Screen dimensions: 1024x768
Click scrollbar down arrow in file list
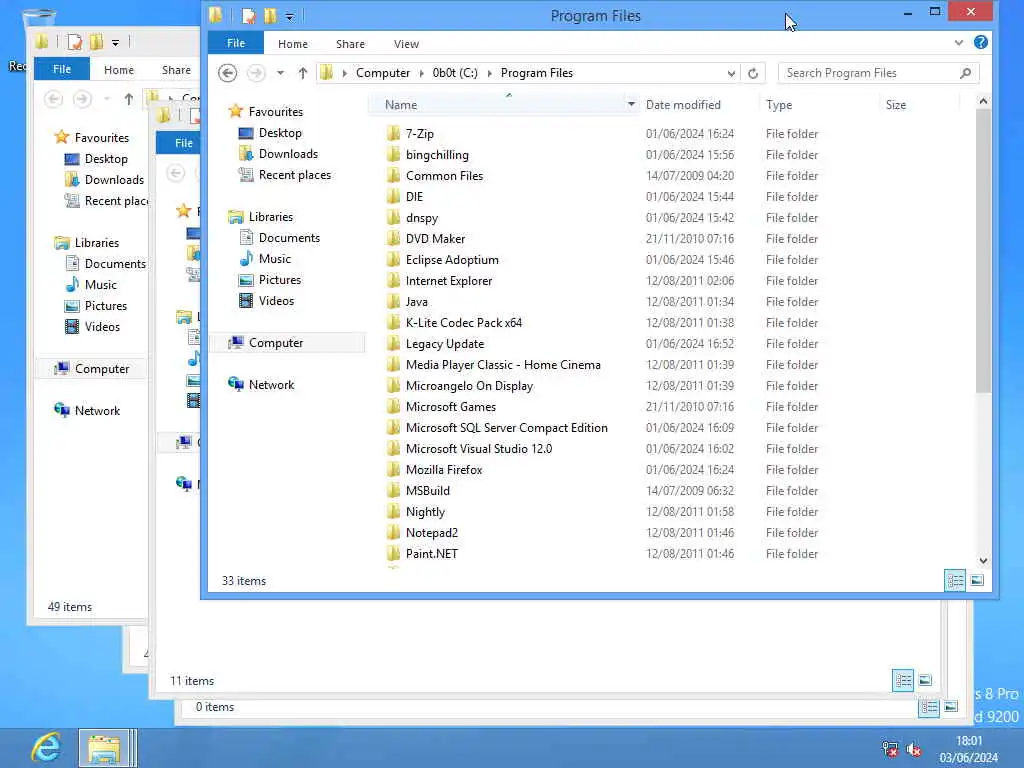click(983, 561)
